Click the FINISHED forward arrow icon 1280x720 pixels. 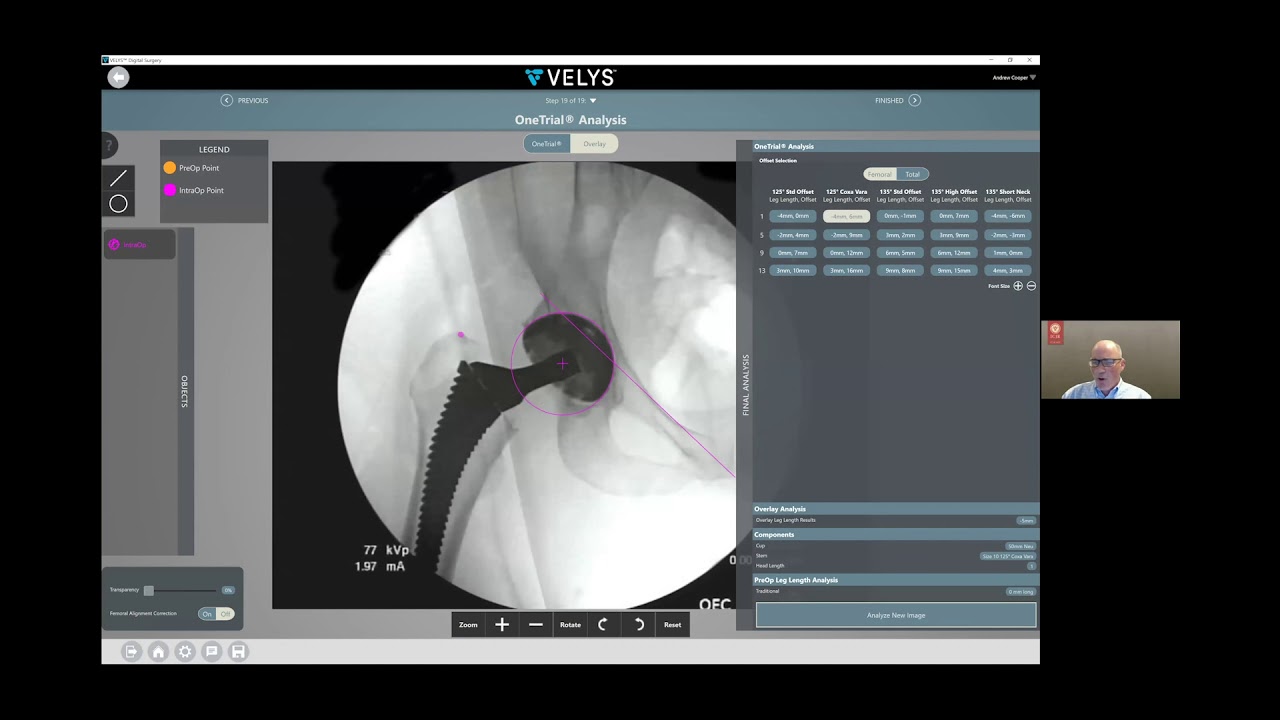914,100
